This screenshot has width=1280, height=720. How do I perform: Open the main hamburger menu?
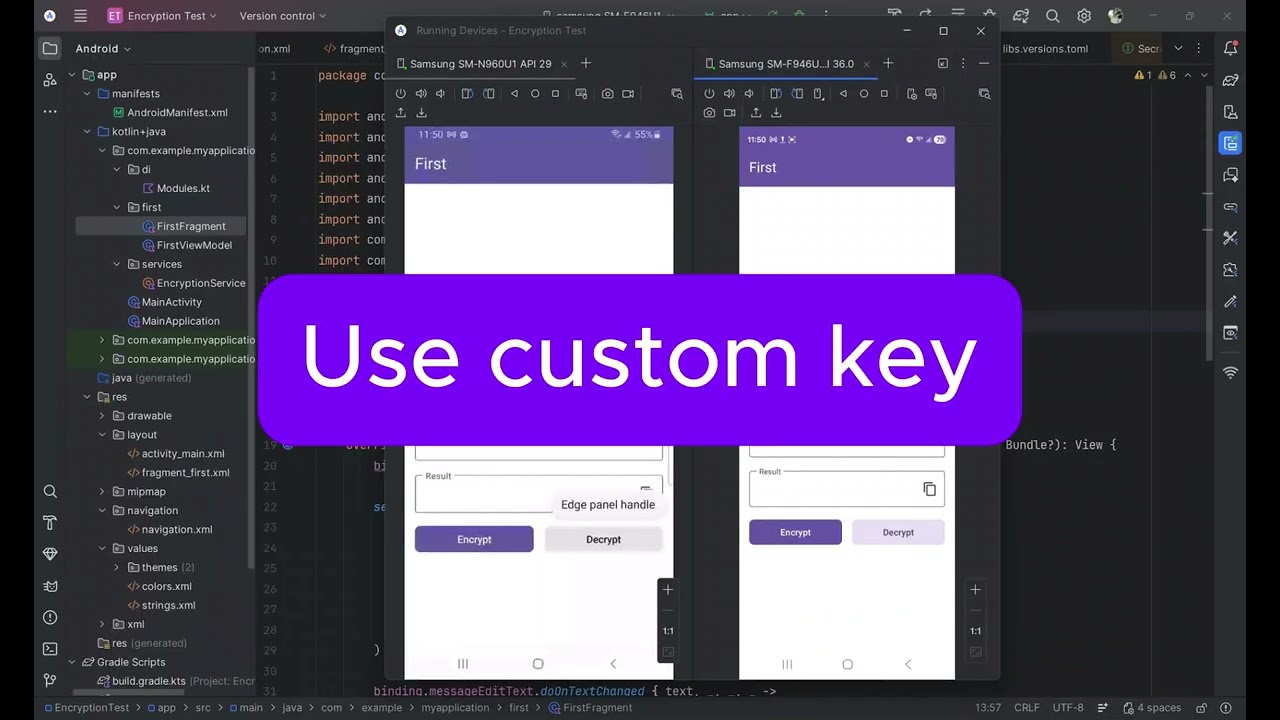click(x=80, y=16)
